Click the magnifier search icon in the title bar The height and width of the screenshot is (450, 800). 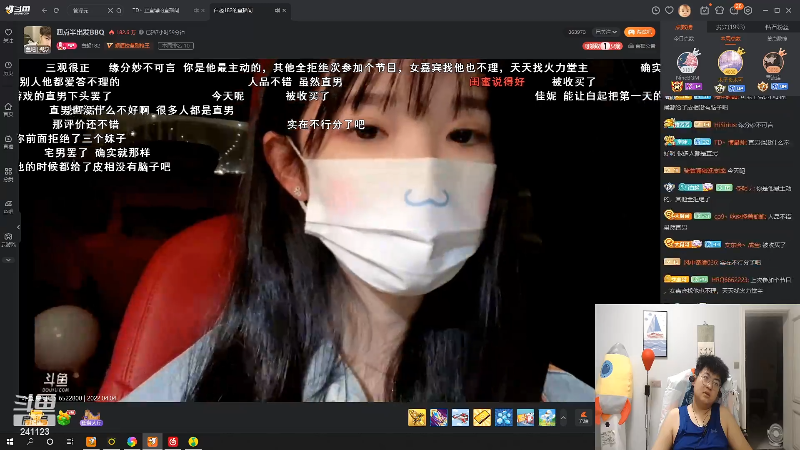[x=119, y=10]
